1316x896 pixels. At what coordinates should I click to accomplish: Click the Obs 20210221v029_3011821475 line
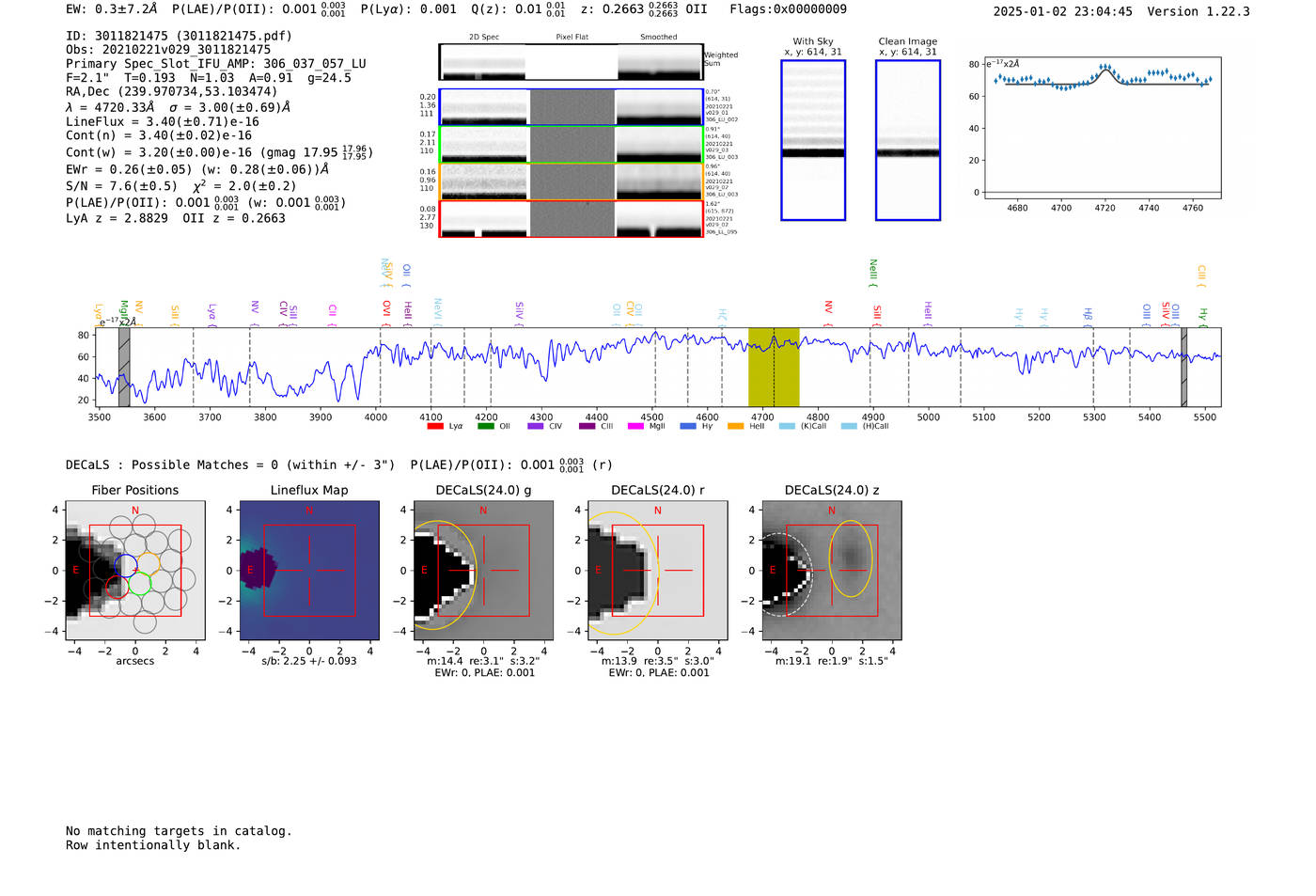coord(168,50)
